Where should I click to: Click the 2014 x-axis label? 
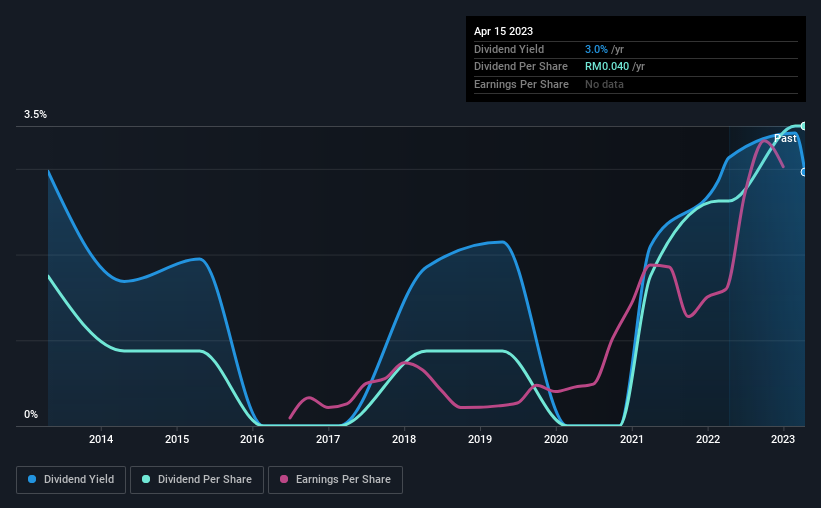pyautogui.click(x=101, y=439)
